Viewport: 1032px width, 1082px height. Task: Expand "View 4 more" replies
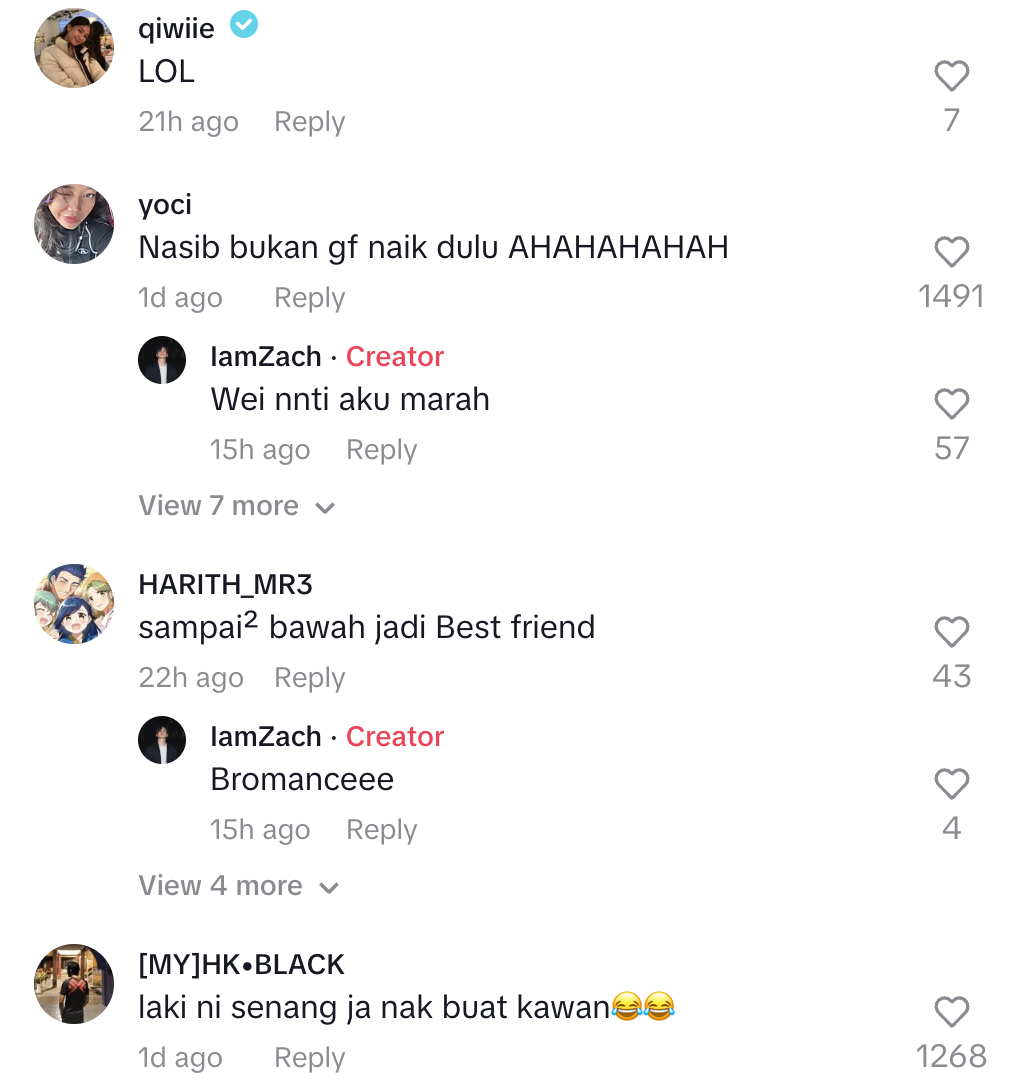(238, 886)
